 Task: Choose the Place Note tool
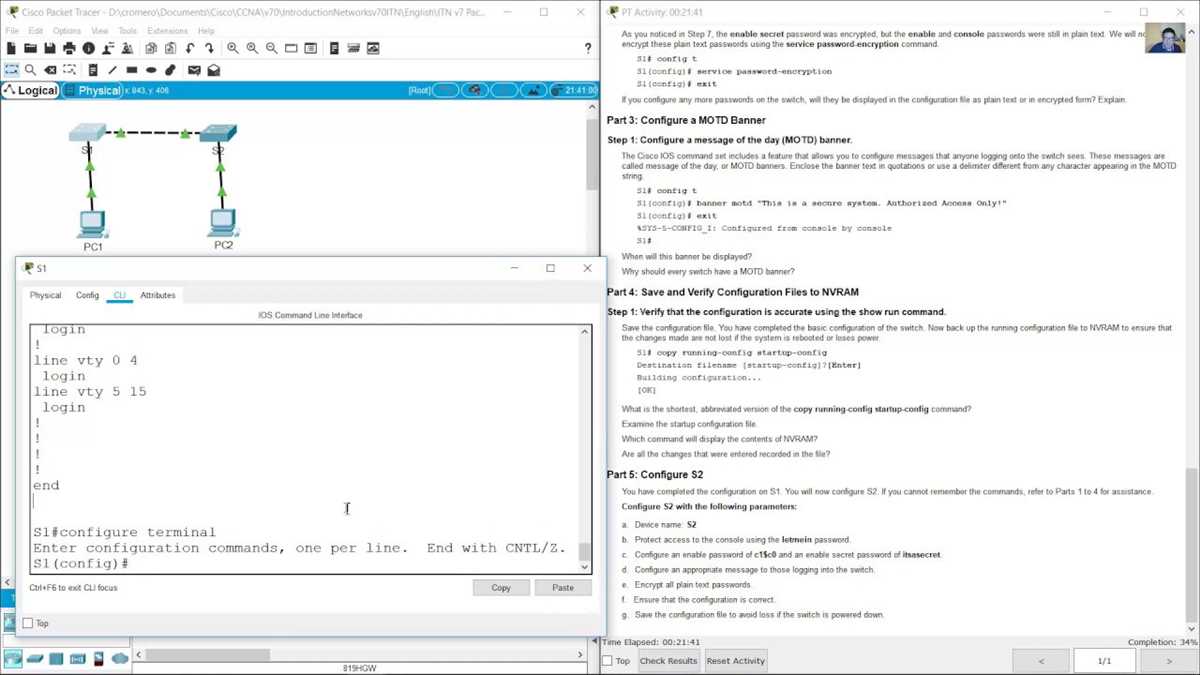click(93, 70)
